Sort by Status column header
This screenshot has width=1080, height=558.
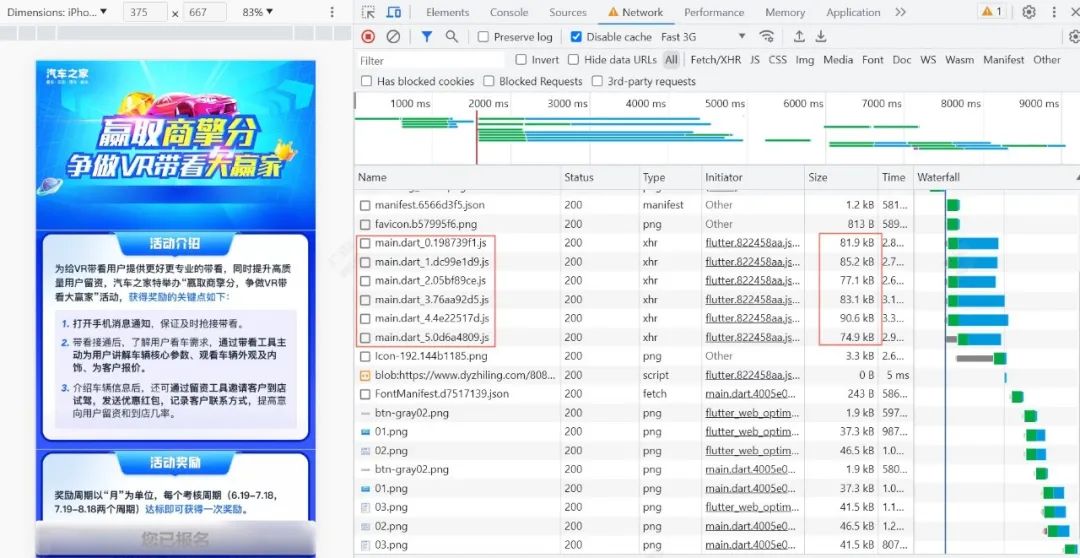600,177
